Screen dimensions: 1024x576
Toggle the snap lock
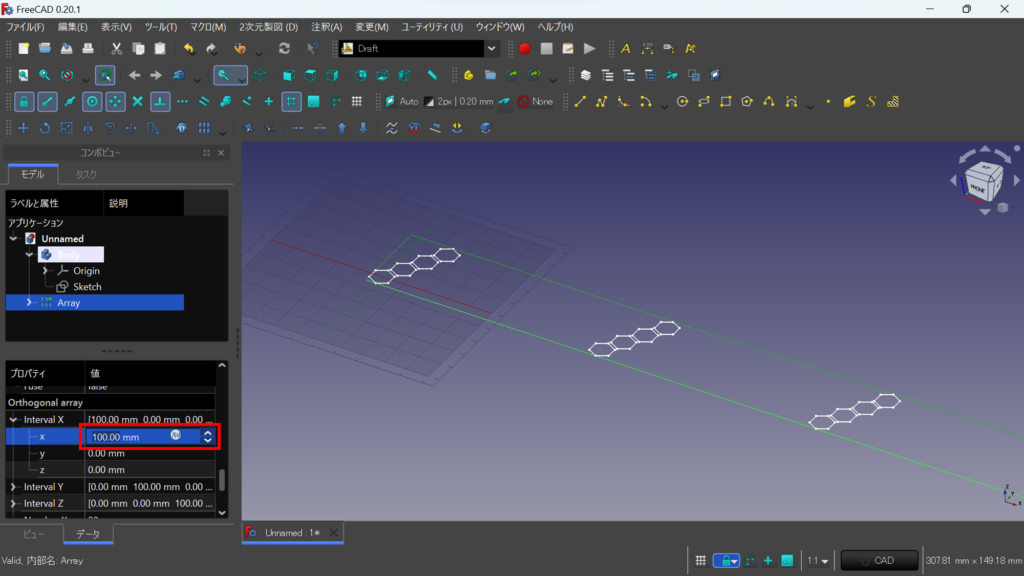tap(24, 101)
